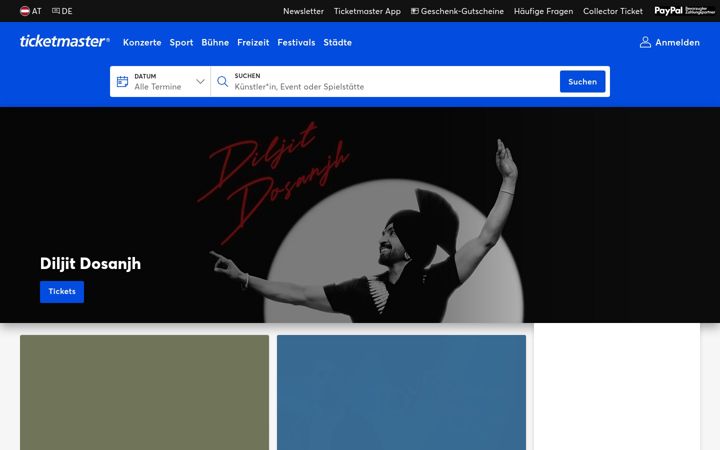Open the Sport menu
The width and height of the screenshot is (720, 450).
(x=181, y=42)
